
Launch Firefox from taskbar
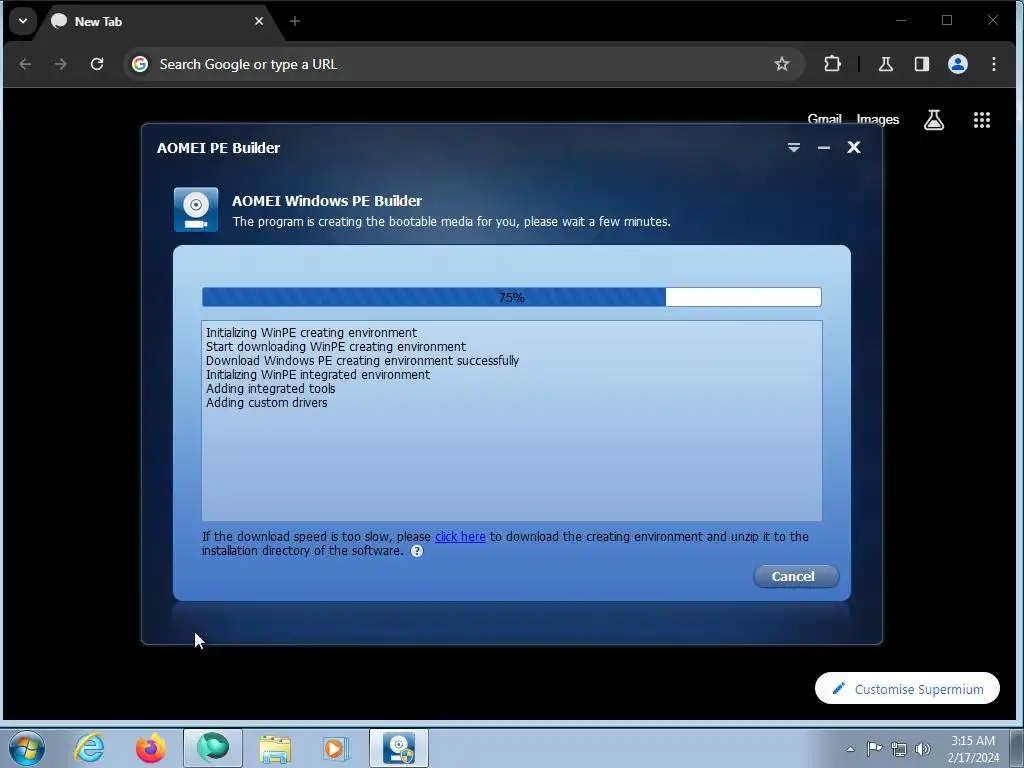coord(150,748)
